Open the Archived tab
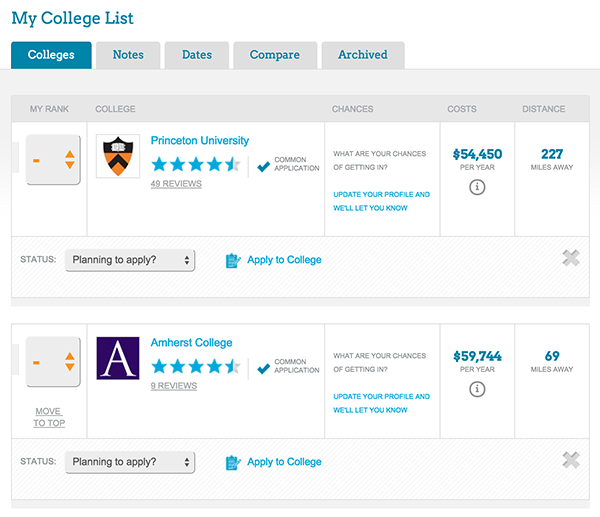The height and width of the screenshot is (517, 600). (x=362, y=55)
